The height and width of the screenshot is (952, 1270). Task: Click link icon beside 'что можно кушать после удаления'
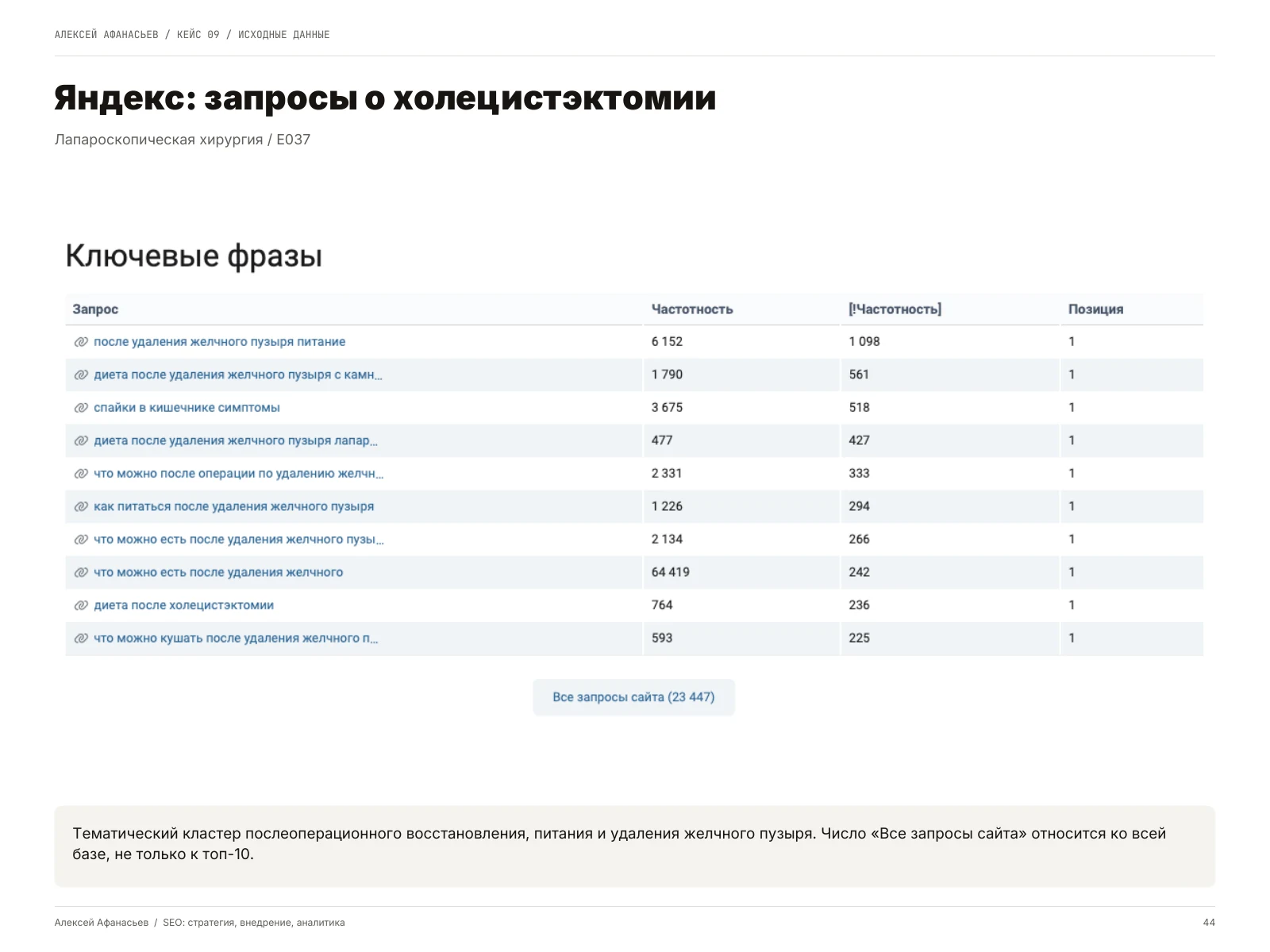pos(81,638)
